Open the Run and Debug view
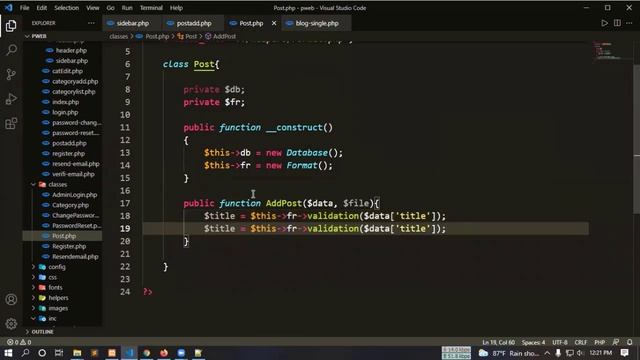 11,99
